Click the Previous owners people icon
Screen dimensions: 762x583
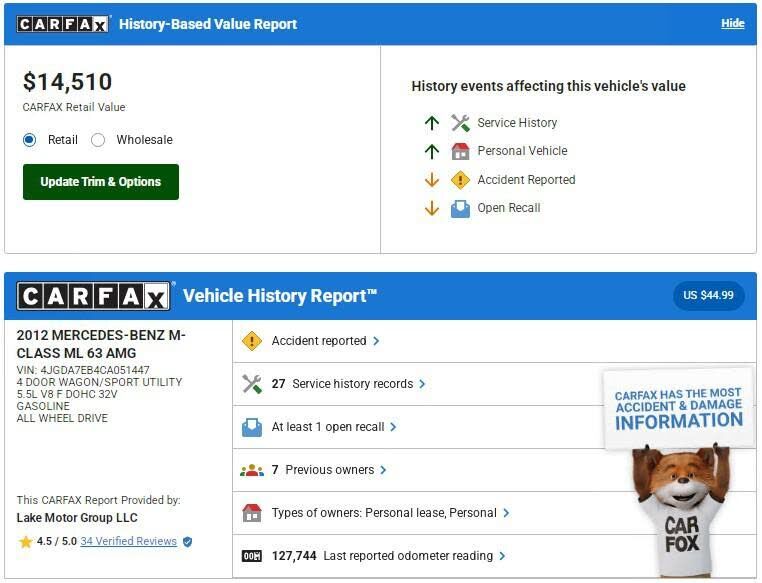[x=252, y=470]
